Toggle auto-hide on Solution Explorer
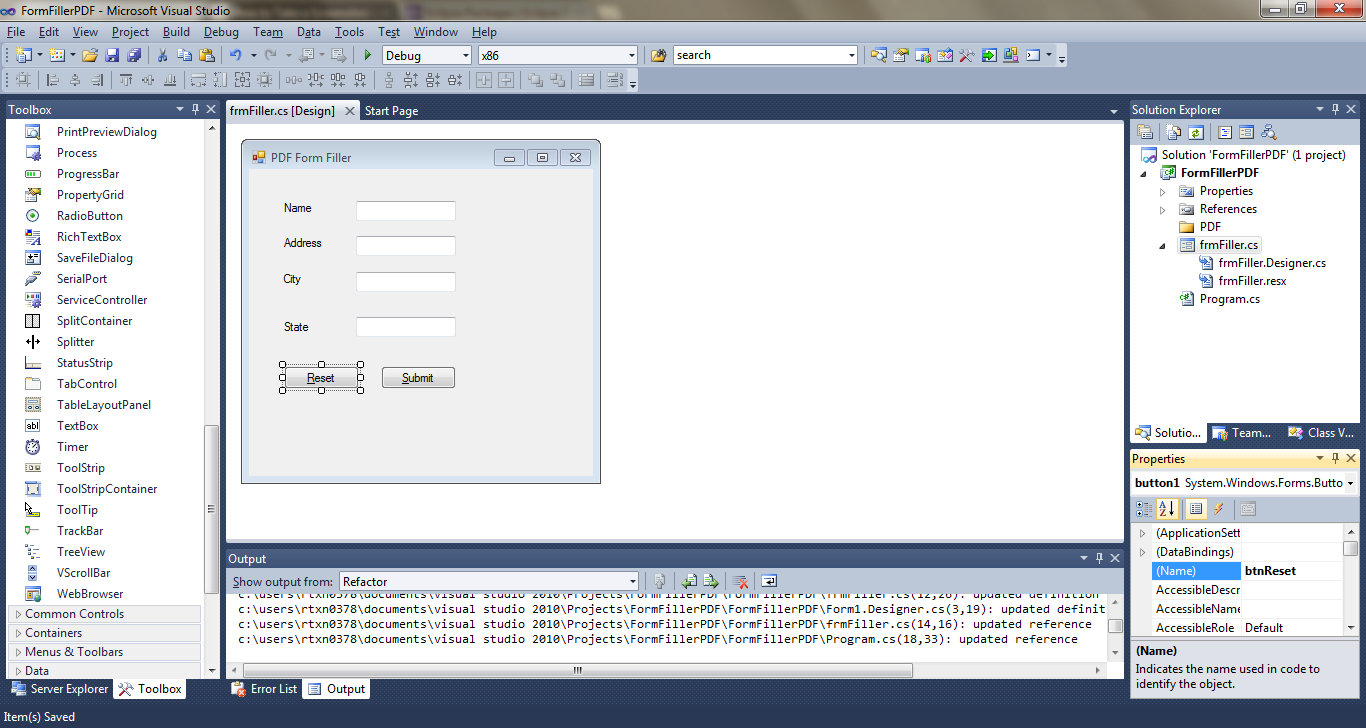This screenshot has width=1366, height=728. pyautogui.click(x=1334, y=109)
